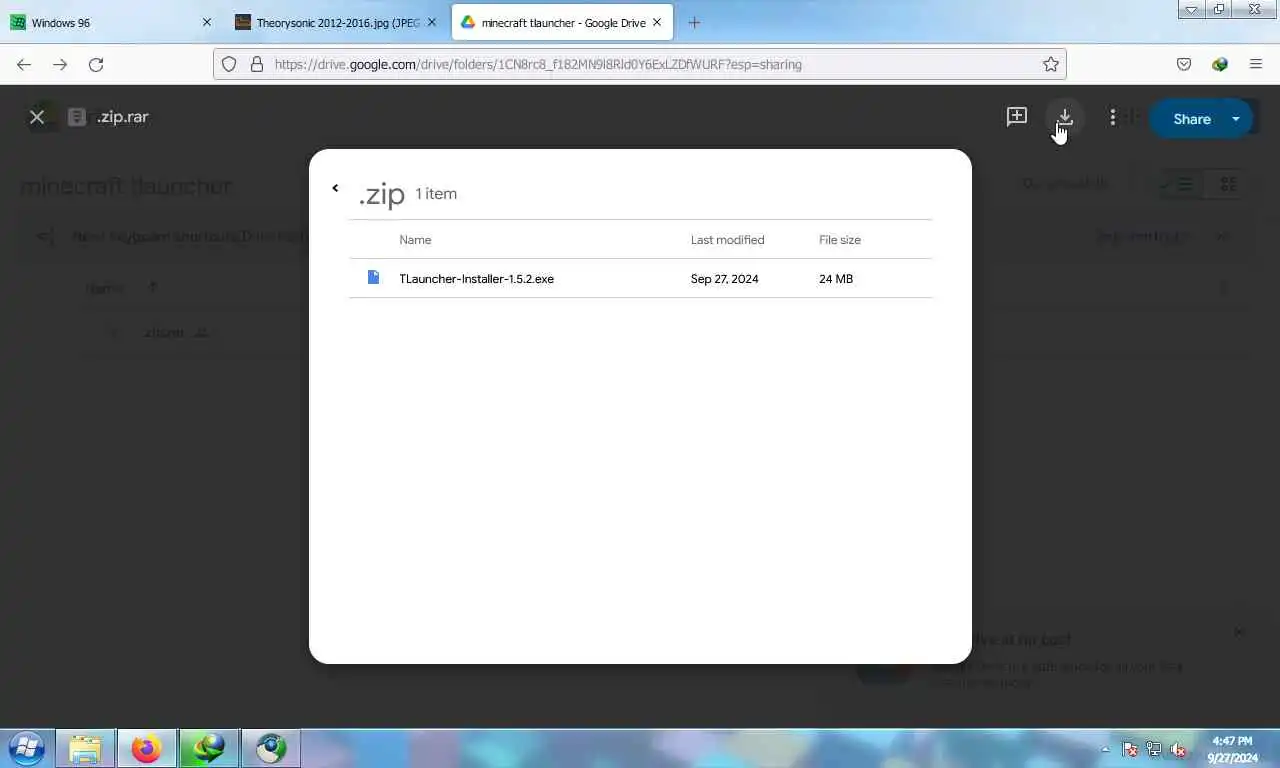
Task: Click the site security padlock icon
Action: click(257, 64)
